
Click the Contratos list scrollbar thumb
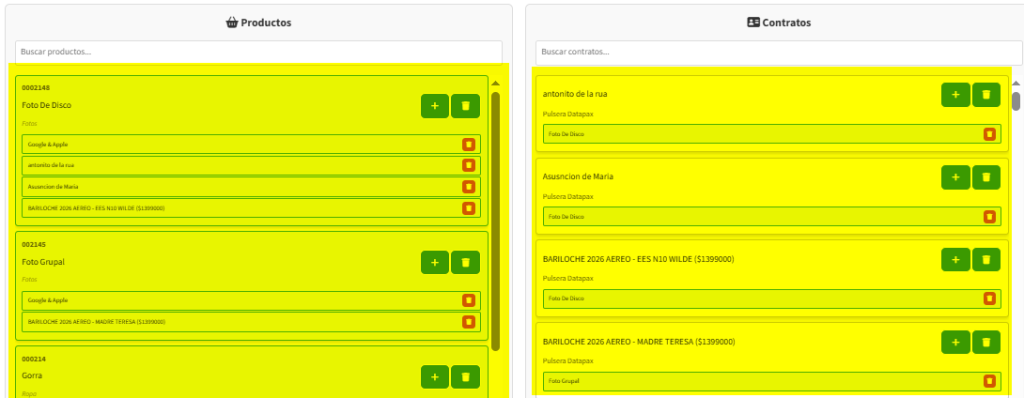1016,101
